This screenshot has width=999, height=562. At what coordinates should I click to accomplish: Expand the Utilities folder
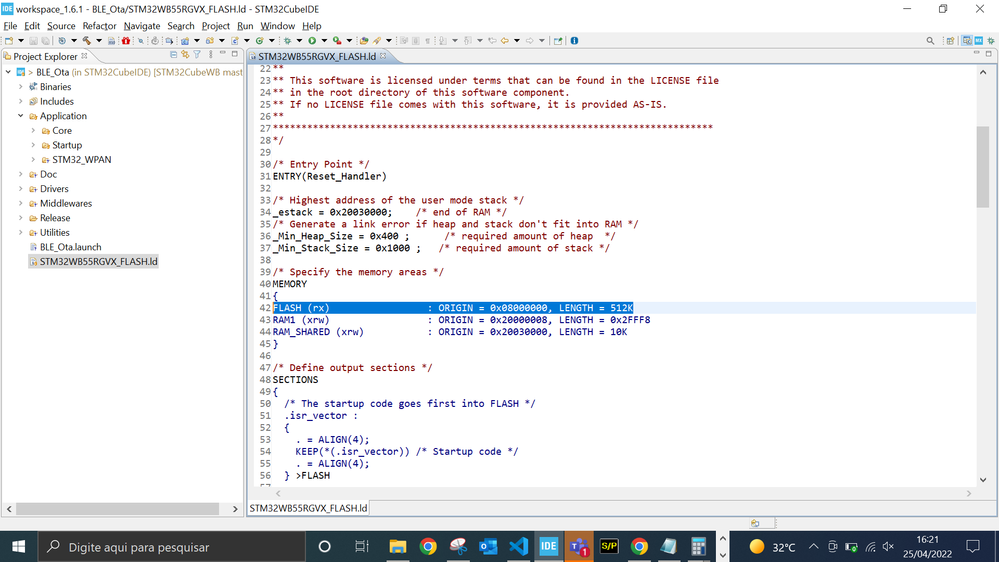tap(20, 233)
